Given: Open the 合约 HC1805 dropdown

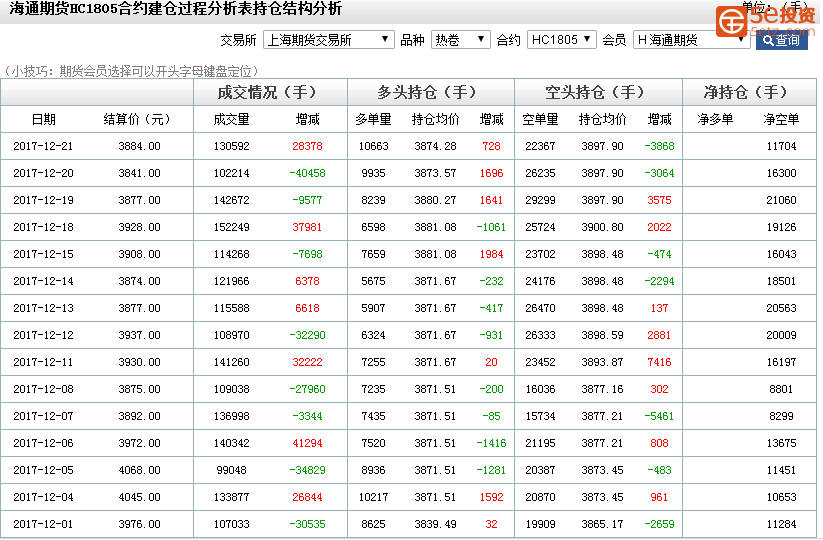Looking at the screenshot, I should pyautogui.click(x=562, y=40).
